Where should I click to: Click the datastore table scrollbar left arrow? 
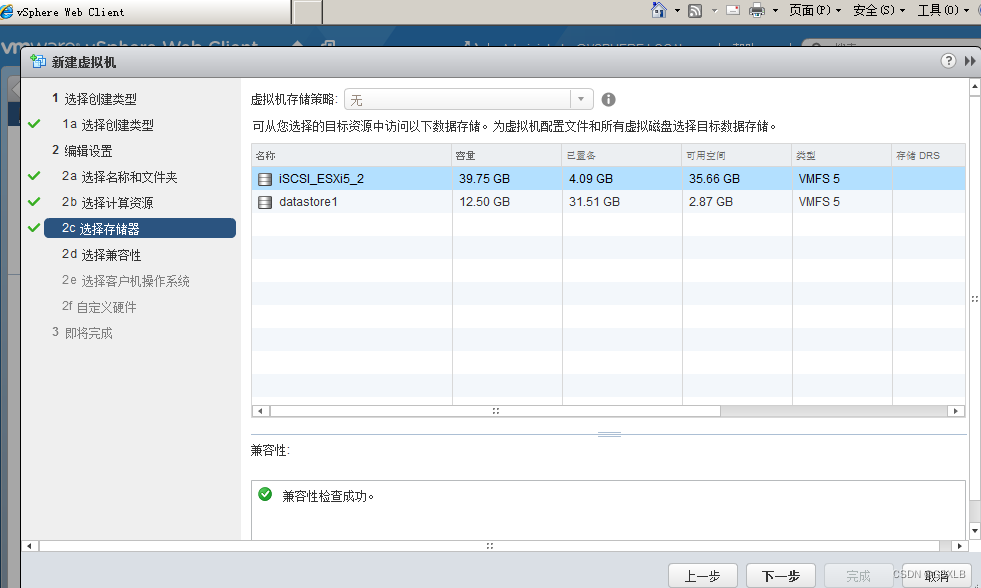pyautogui.click(x=260, y=411)
